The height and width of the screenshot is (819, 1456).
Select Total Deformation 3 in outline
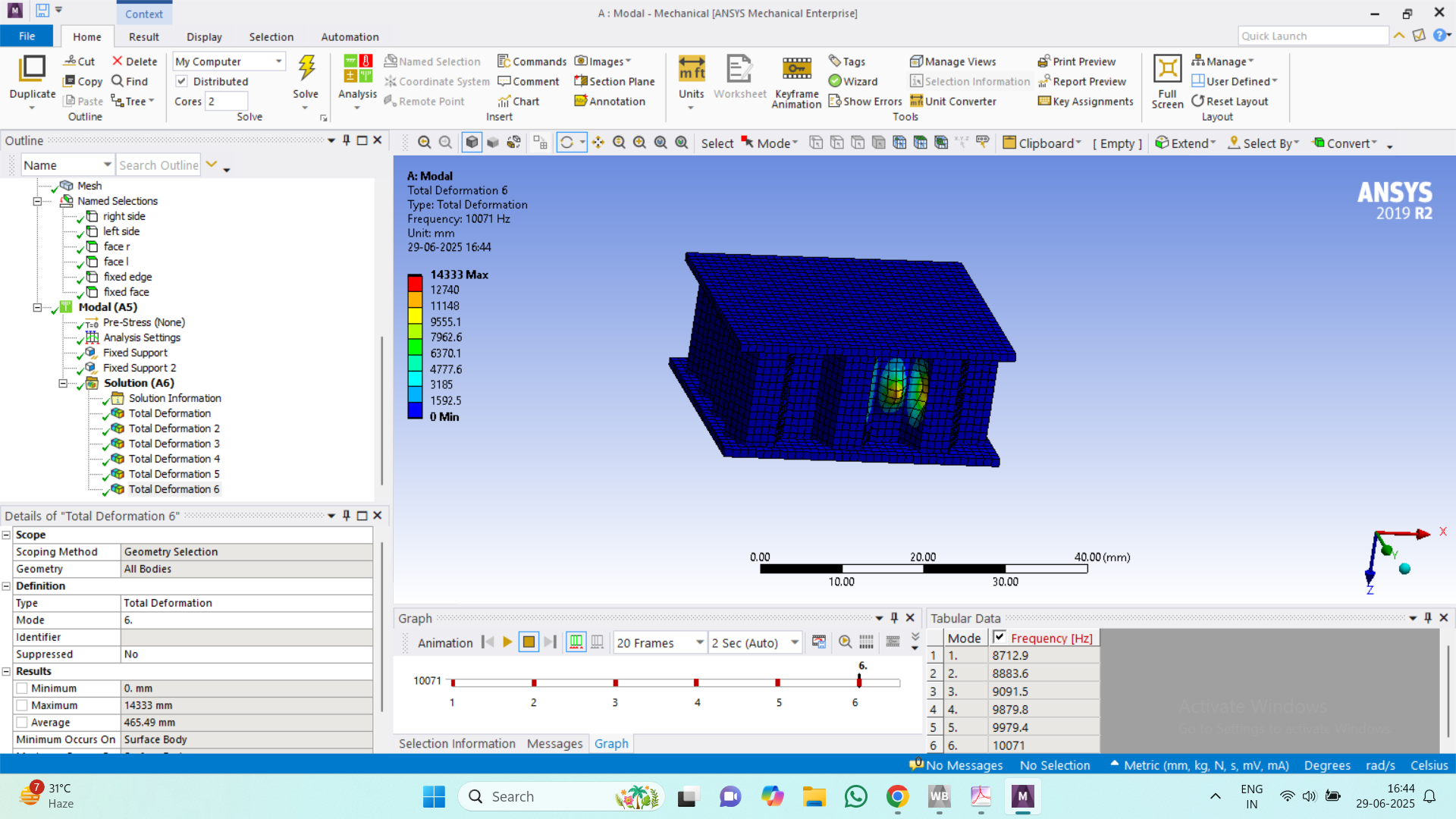[x=174, y=444]
